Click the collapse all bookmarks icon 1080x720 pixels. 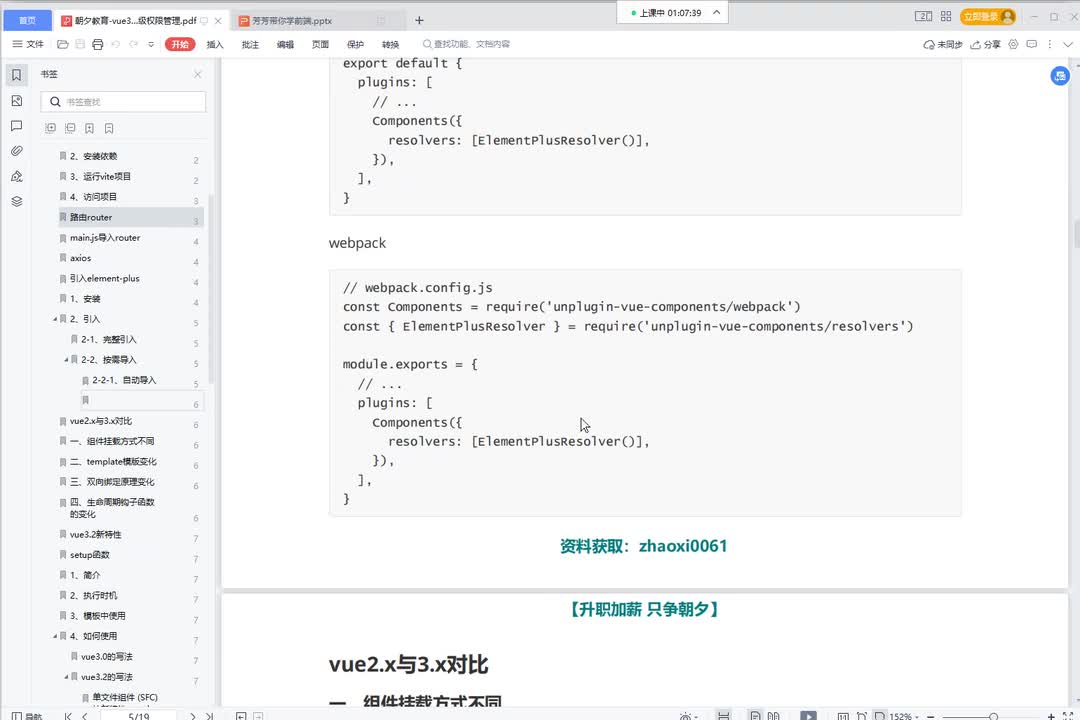70,128
